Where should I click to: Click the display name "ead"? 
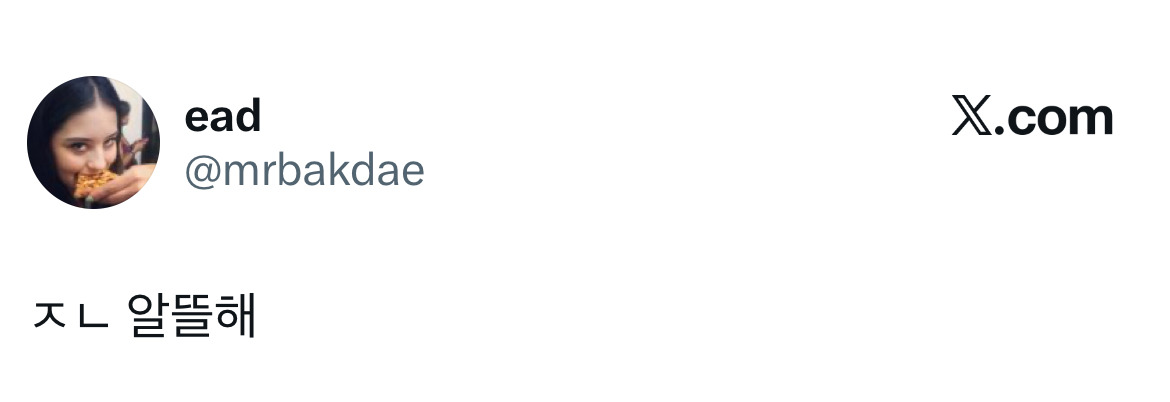[x=222, y=117]
